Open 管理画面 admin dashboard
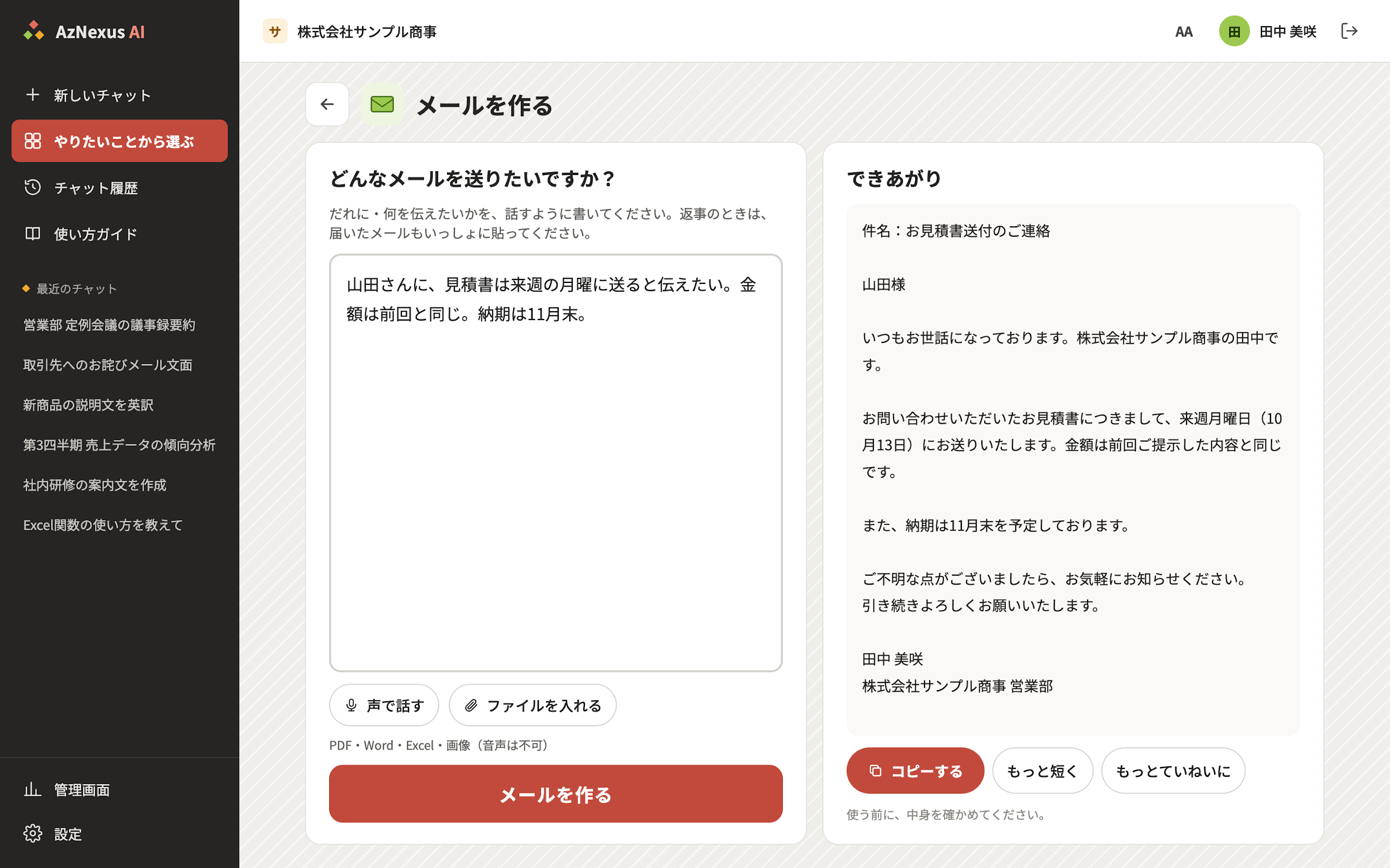This screenshot has width=1390, height=868. [x=120, y=790]
